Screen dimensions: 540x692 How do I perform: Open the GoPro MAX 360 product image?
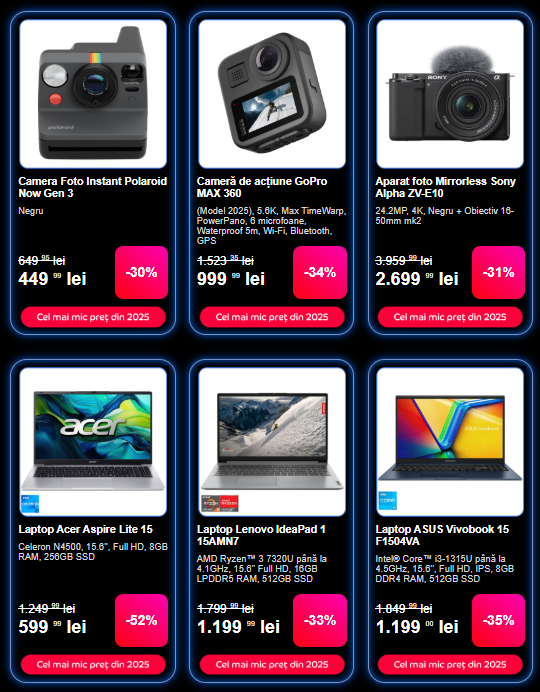(x=272, y=94)
